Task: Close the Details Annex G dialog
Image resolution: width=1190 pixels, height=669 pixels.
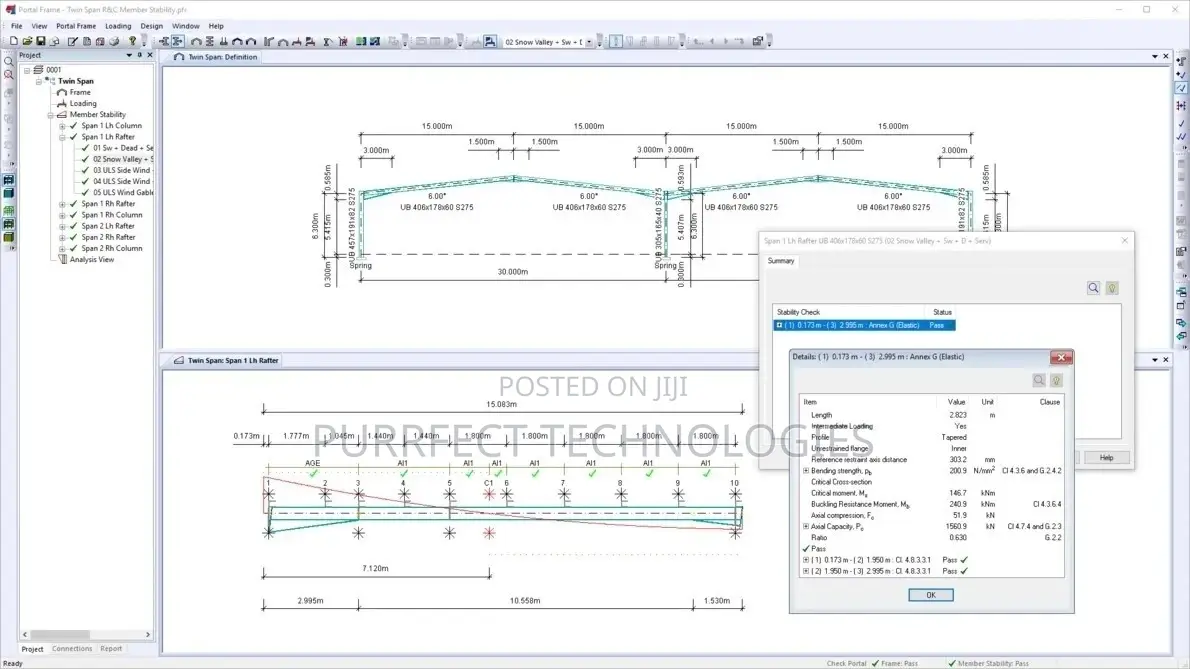Action: (1061, 357)
